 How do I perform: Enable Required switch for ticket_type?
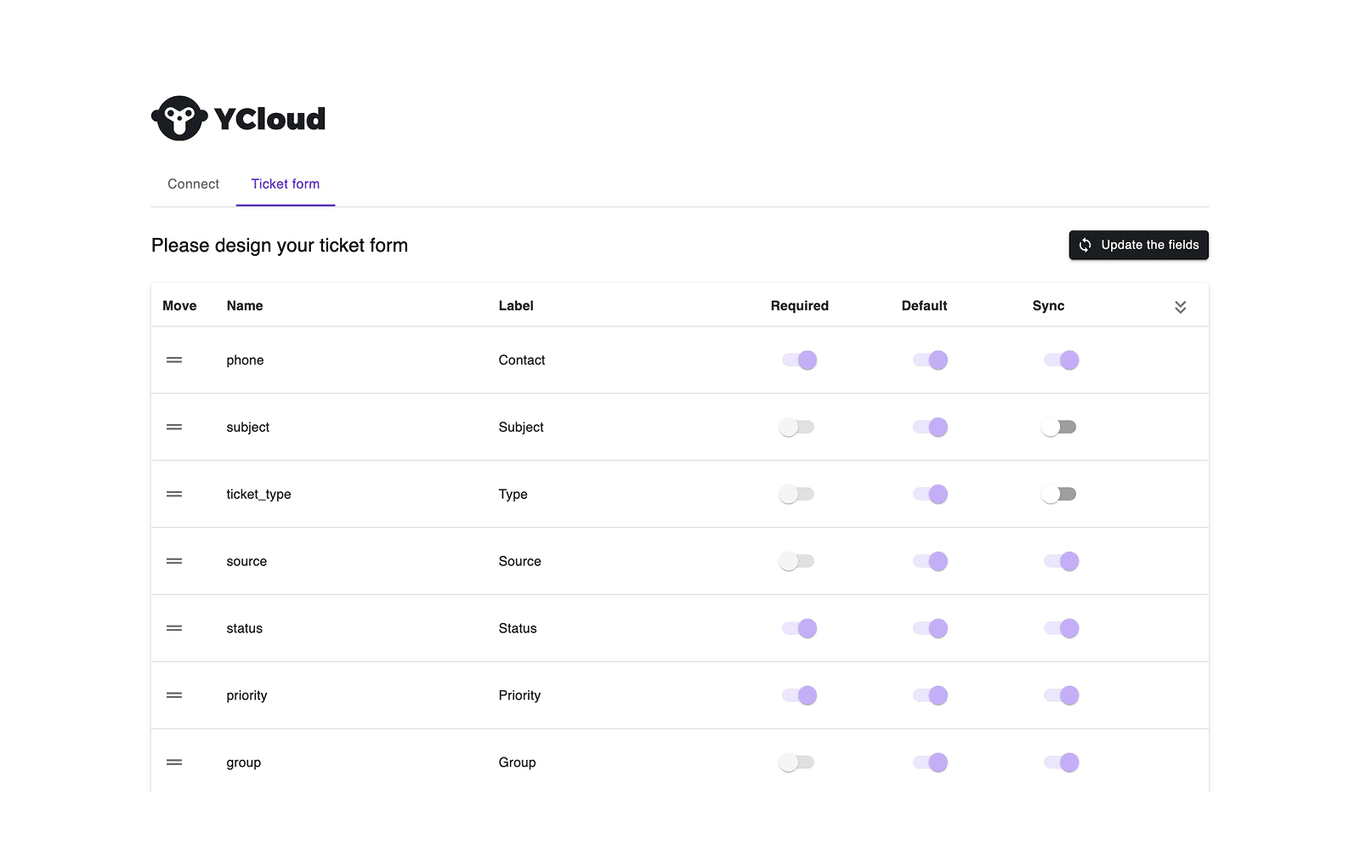(x=797, y=494)
